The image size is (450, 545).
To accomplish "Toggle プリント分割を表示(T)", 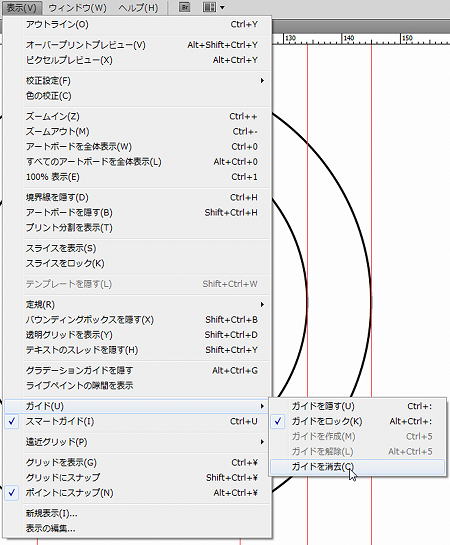I will click(x=138, y=228).
